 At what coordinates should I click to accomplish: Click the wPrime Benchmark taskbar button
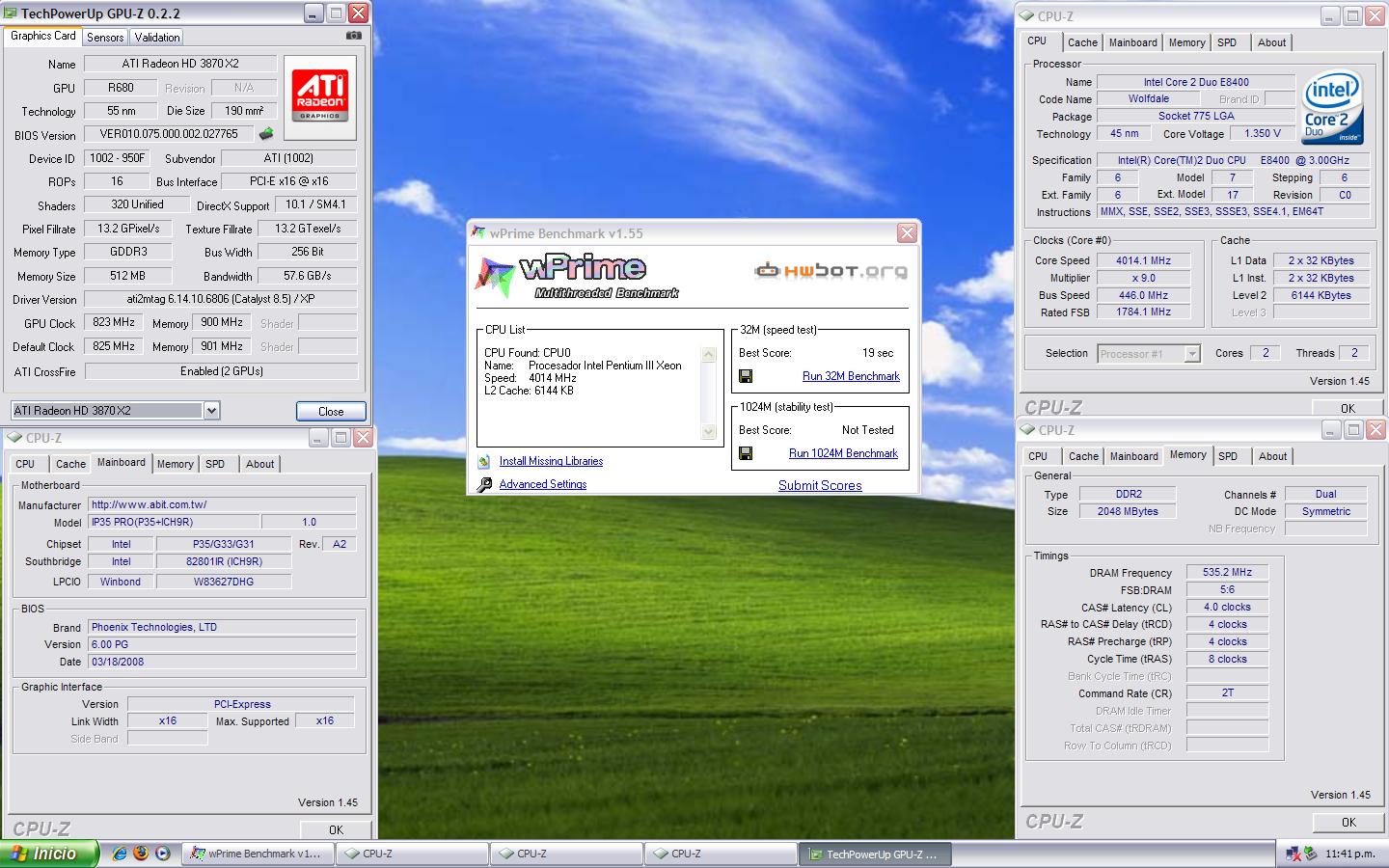259,854
